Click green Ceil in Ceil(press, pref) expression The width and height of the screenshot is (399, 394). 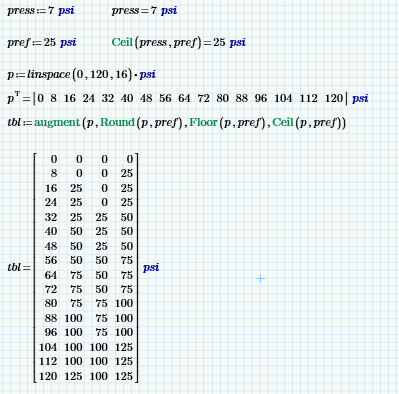click(x=122, y=42)
